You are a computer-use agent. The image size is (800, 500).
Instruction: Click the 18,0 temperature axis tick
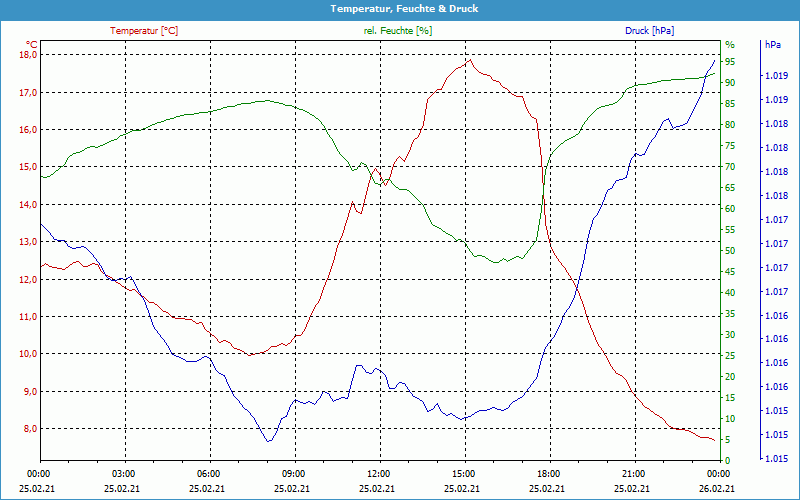point(29,55)
